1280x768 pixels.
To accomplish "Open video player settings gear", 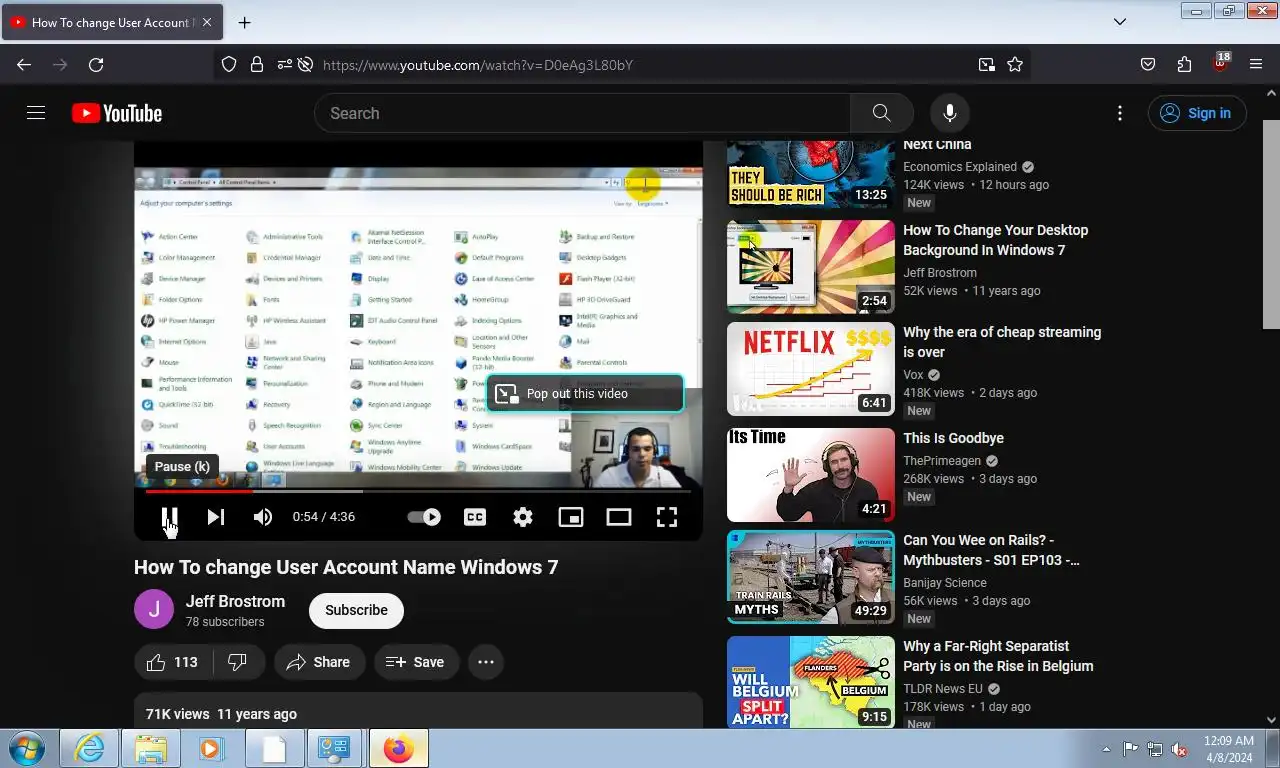I will [523, 517].
